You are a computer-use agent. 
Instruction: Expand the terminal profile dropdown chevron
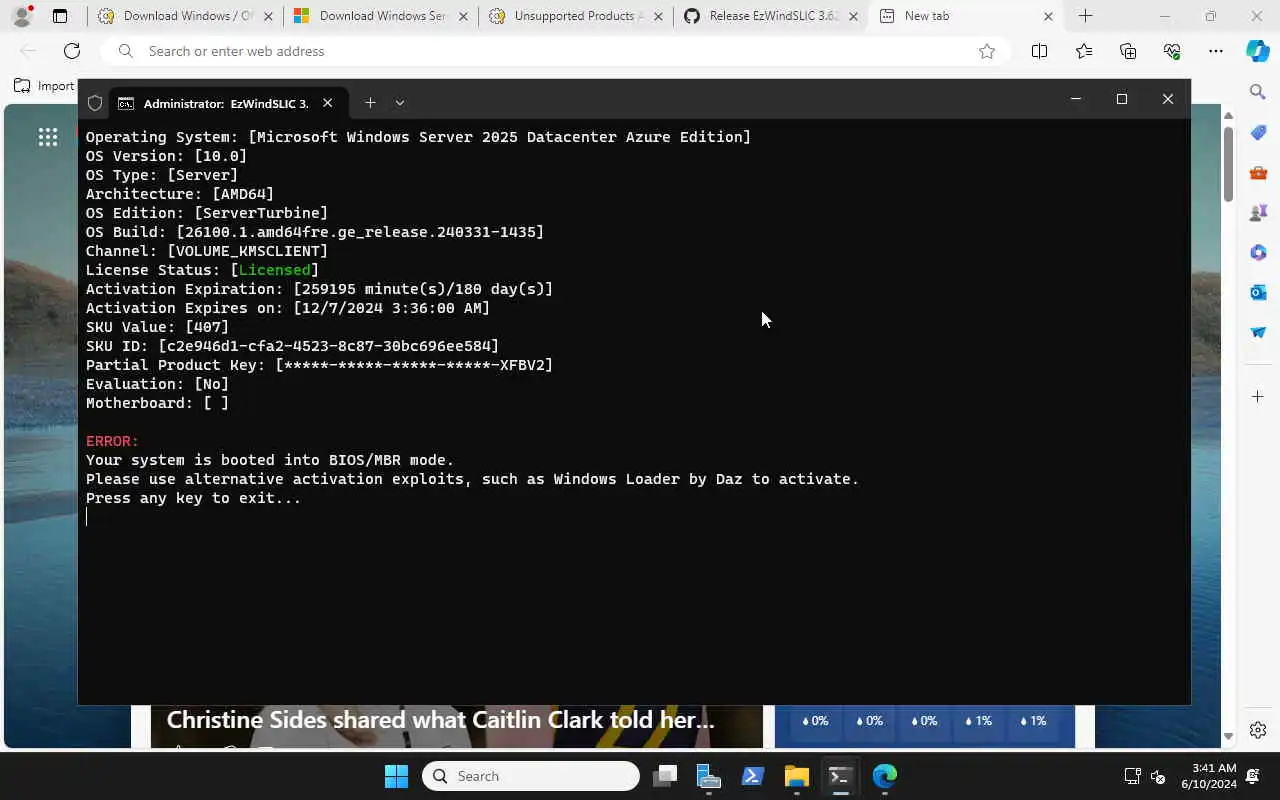click(x=400, y=102)
